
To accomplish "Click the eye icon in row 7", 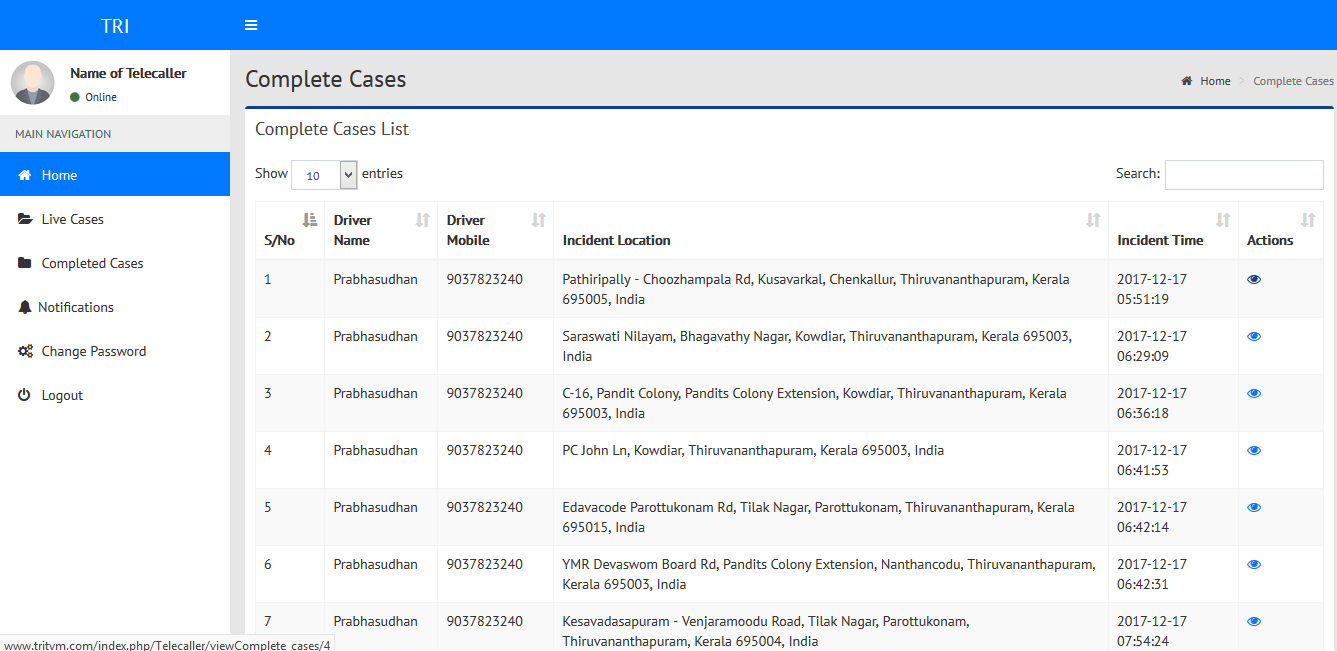I will click(x=1254, y=622).
